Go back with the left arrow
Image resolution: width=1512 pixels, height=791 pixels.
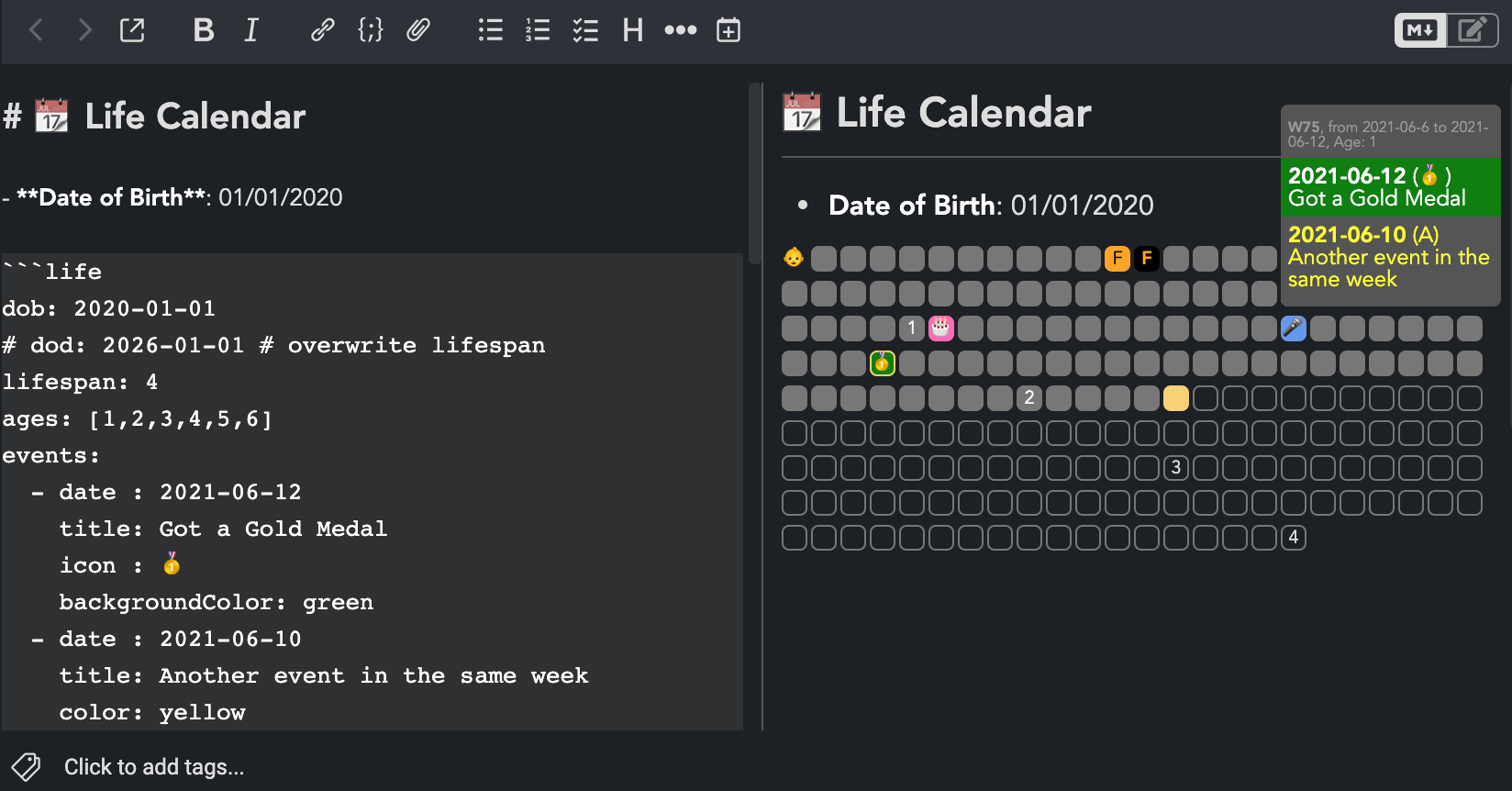[x=37, y=30]
